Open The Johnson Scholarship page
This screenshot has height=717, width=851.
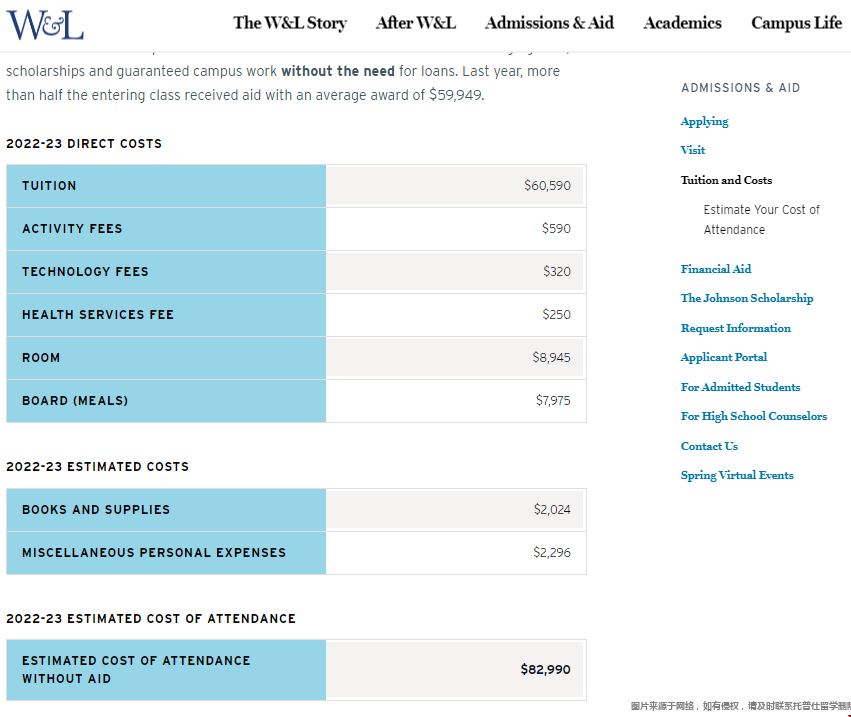click(x=746, y=298)
